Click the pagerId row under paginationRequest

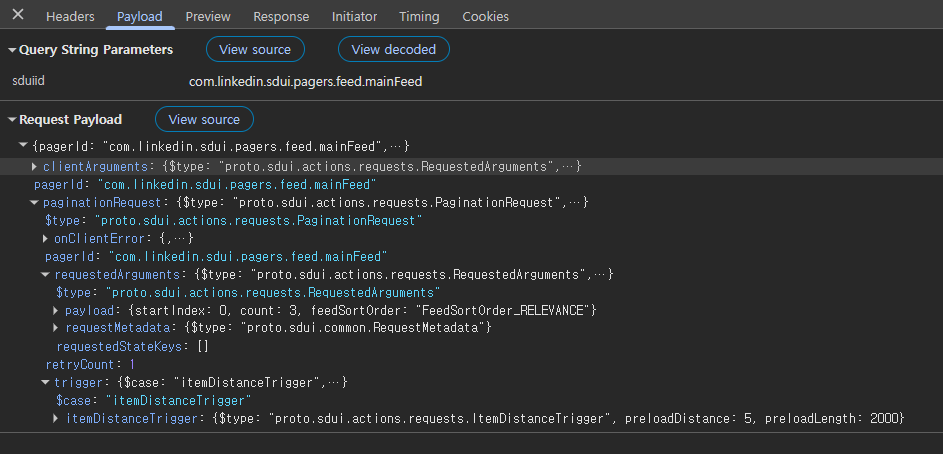[x=217, y=257]
